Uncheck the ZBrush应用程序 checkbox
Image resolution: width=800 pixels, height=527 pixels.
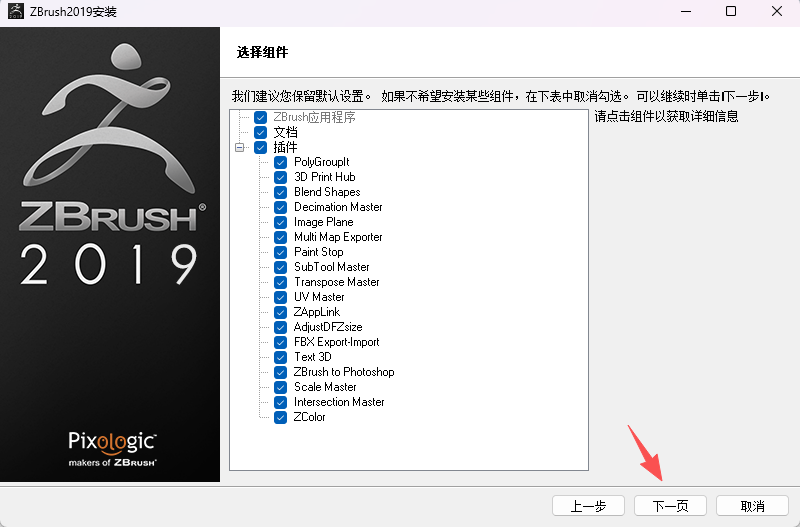pyautogui.click(x=260, y=117)
